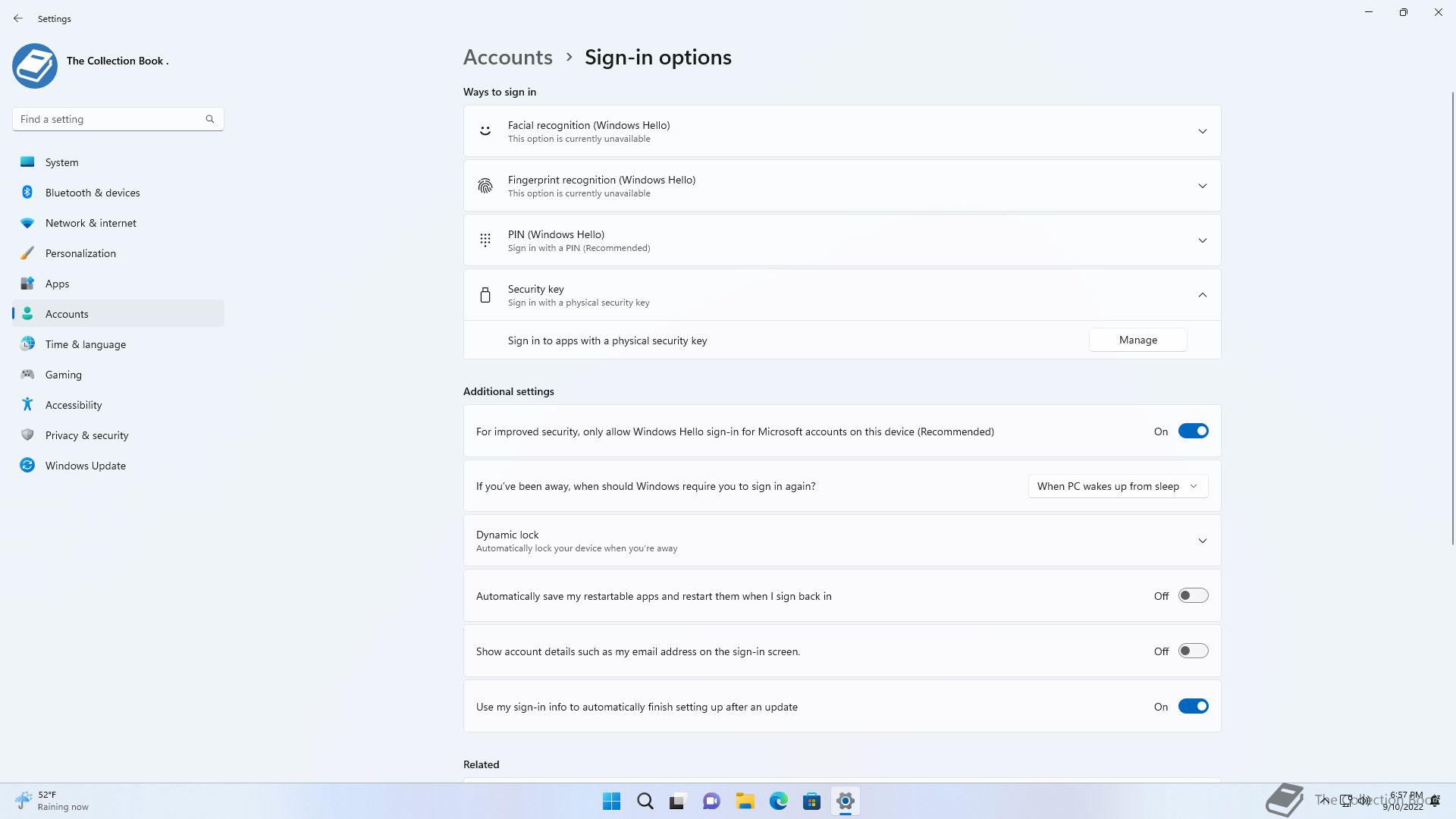The width and height of the screenshot is (1456, 819).
Task: Open File Explorer from the taskbar
Action: (745, 801)
